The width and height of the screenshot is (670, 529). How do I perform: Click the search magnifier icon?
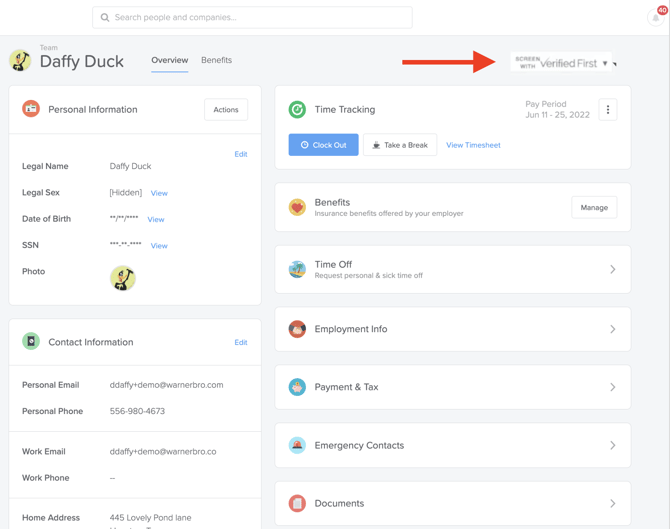[x=105, y=18]
